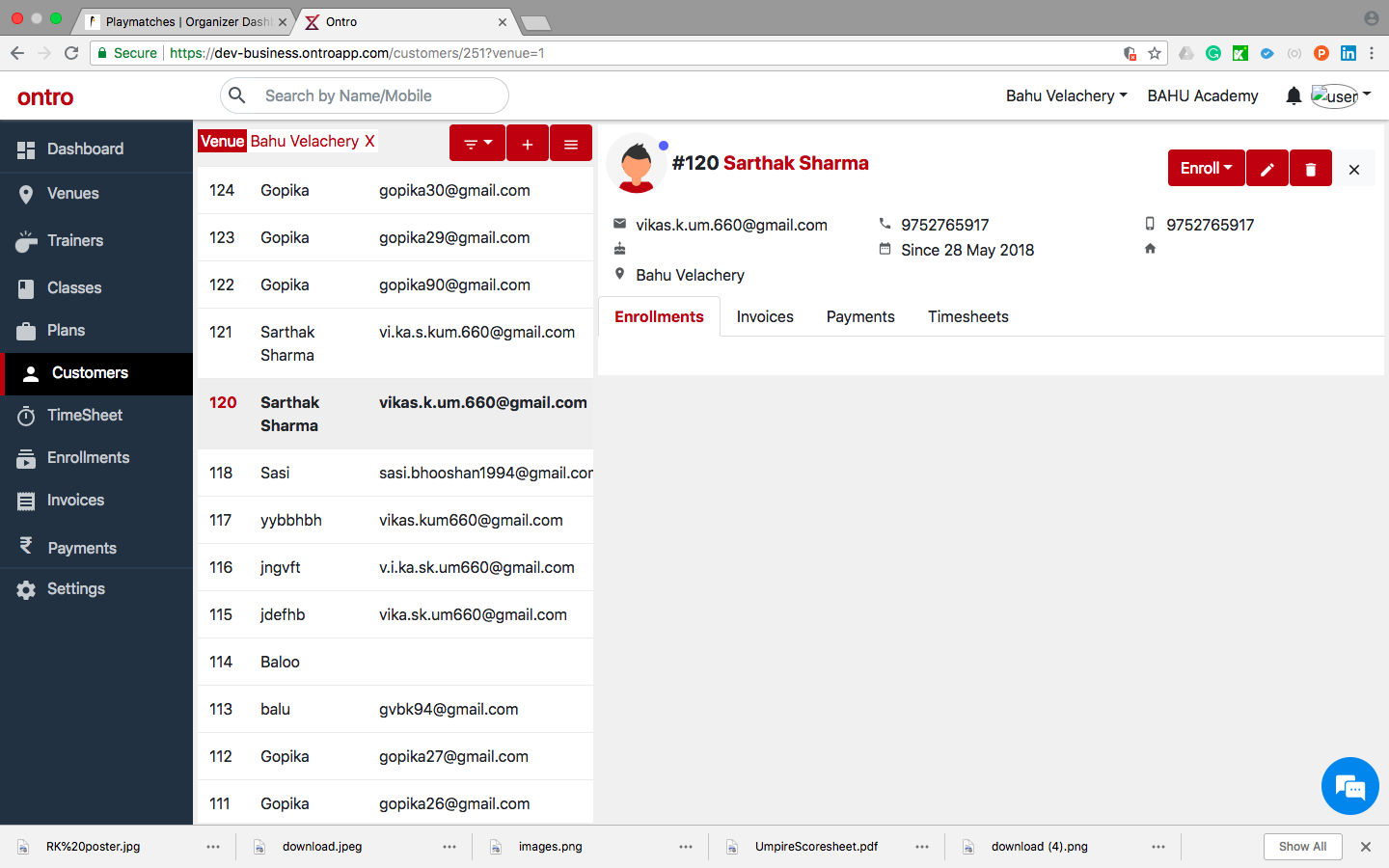Screen dimensions: 1389x868
Task: Go to Invoices in sidebar
Action: [x=96, y=500]
